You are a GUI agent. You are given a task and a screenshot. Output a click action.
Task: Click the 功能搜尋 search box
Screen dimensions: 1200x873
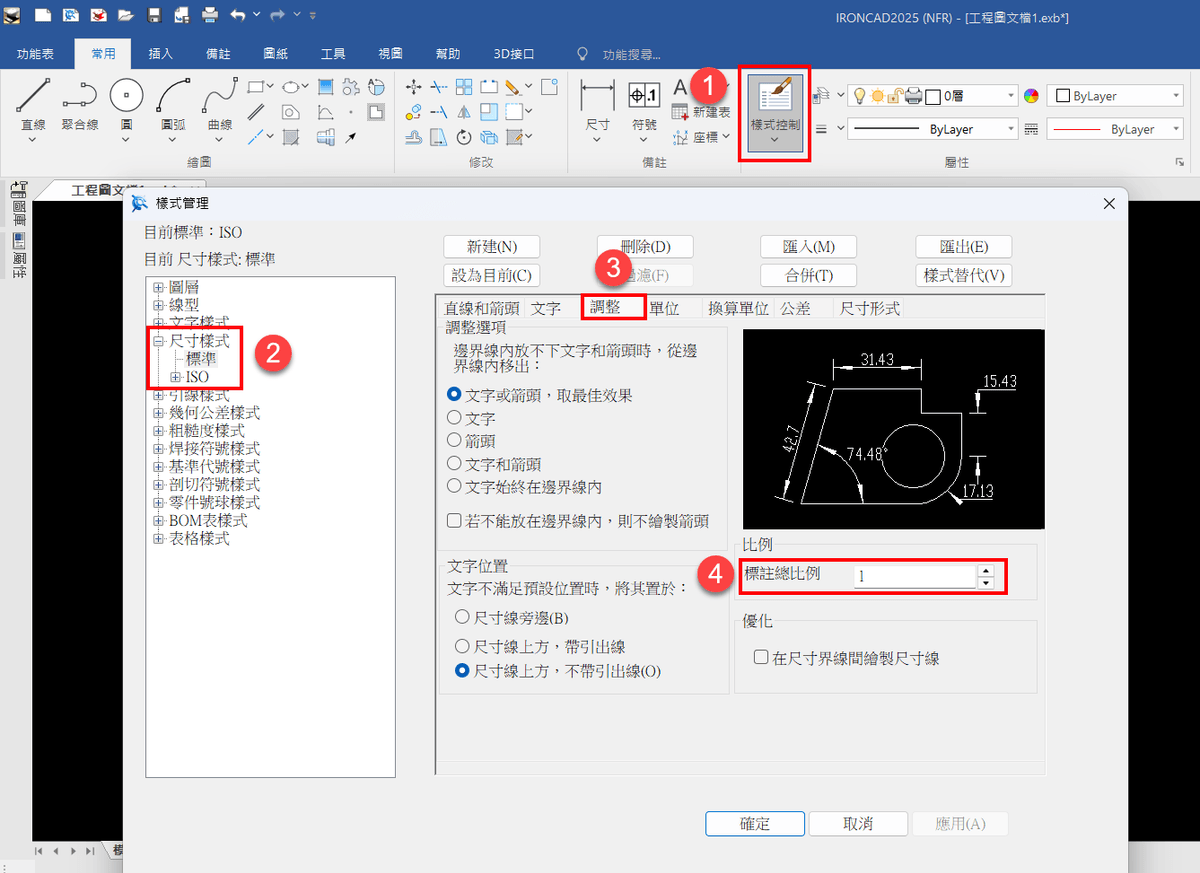(632, 54)
